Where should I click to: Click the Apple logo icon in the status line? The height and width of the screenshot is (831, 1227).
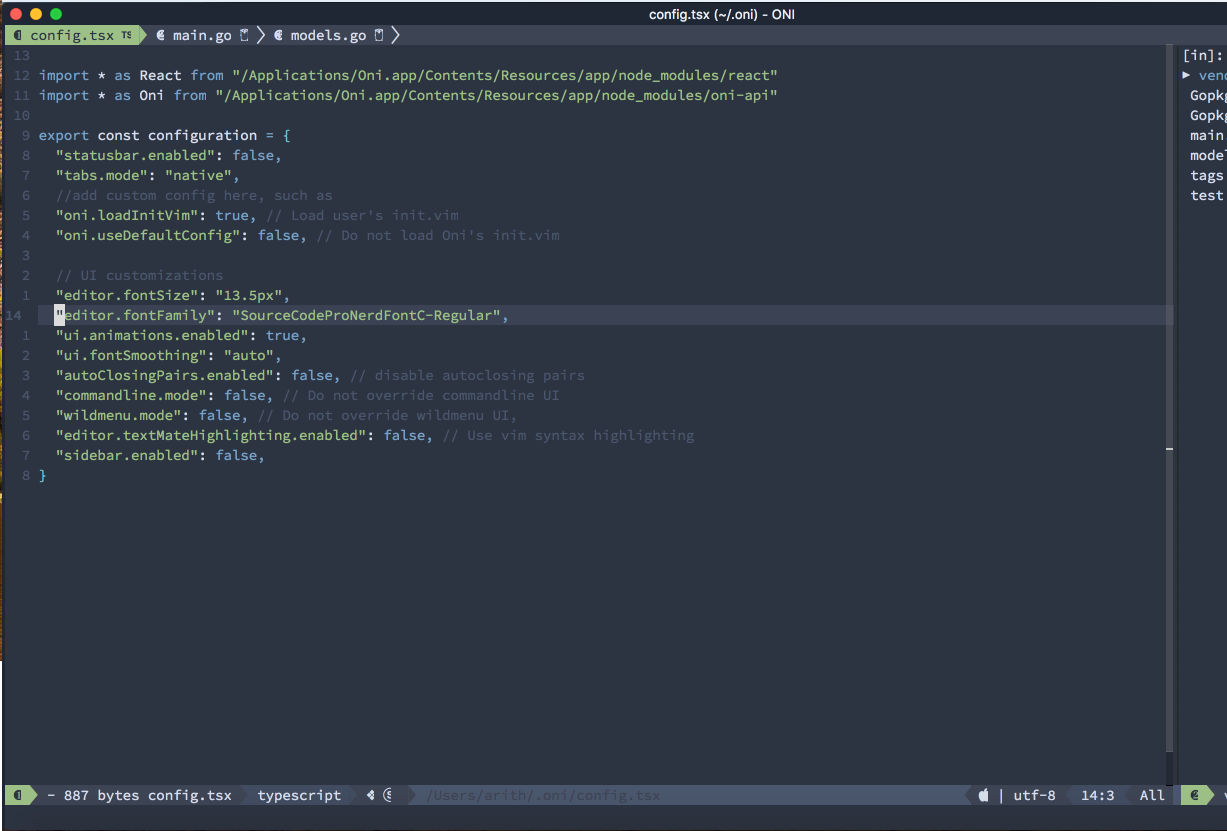983,795
